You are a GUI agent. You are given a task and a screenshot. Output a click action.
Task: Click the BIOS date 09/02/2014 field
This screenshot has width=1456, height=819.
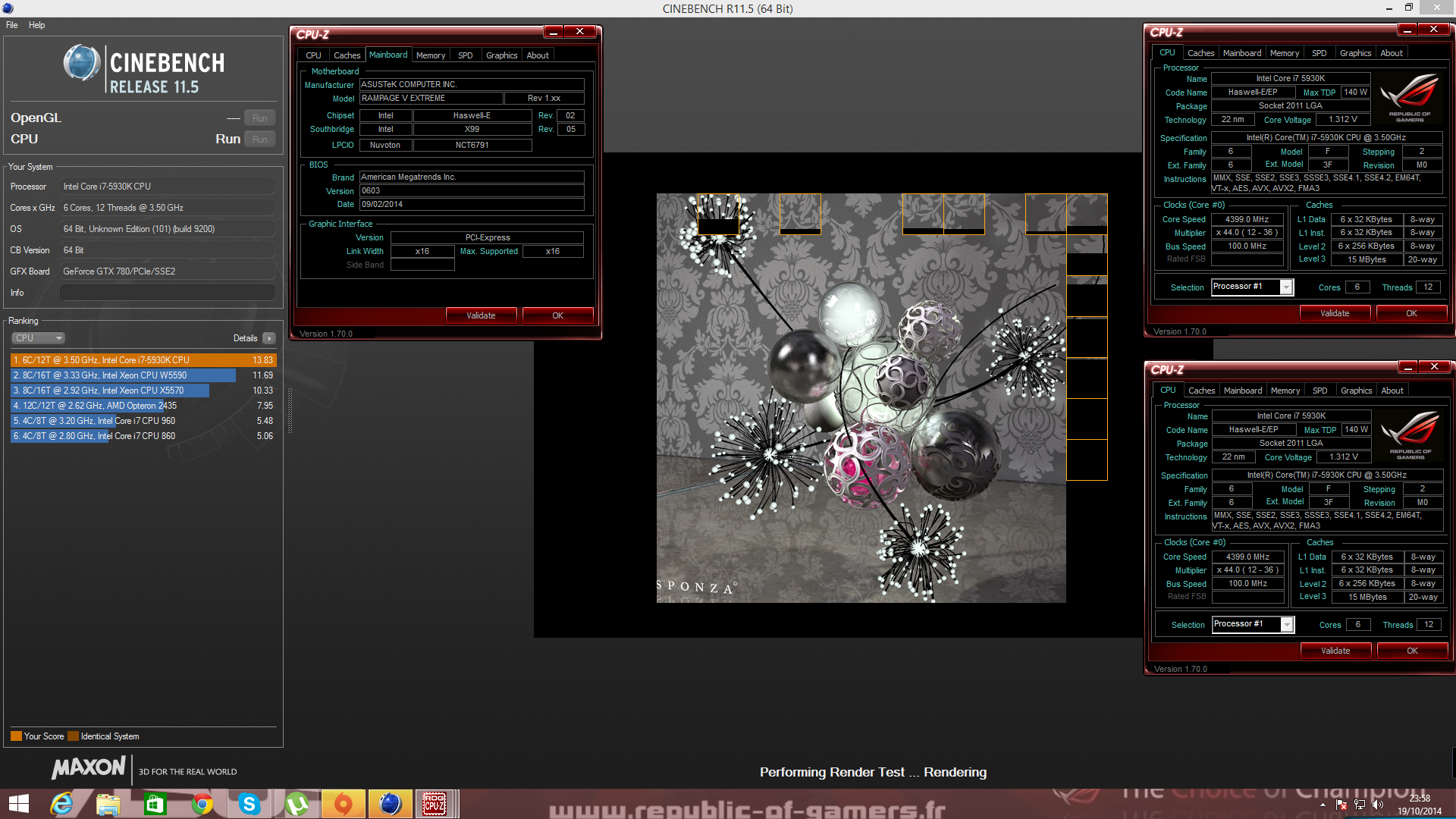[472, 205]
